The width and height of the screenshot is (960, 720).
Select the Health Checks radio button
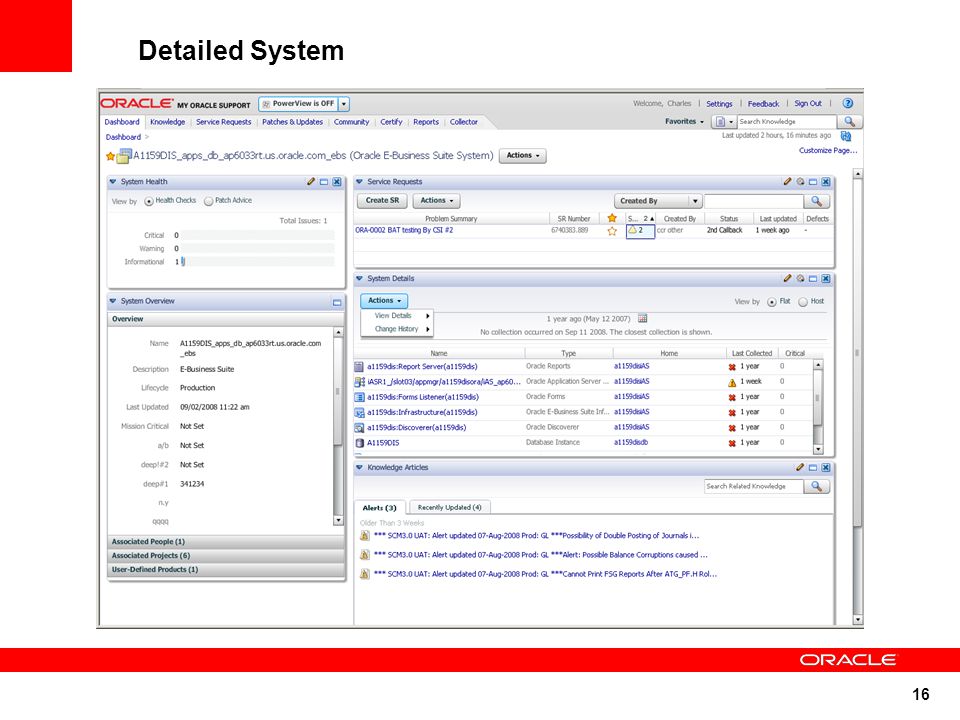tap(149, 201)
